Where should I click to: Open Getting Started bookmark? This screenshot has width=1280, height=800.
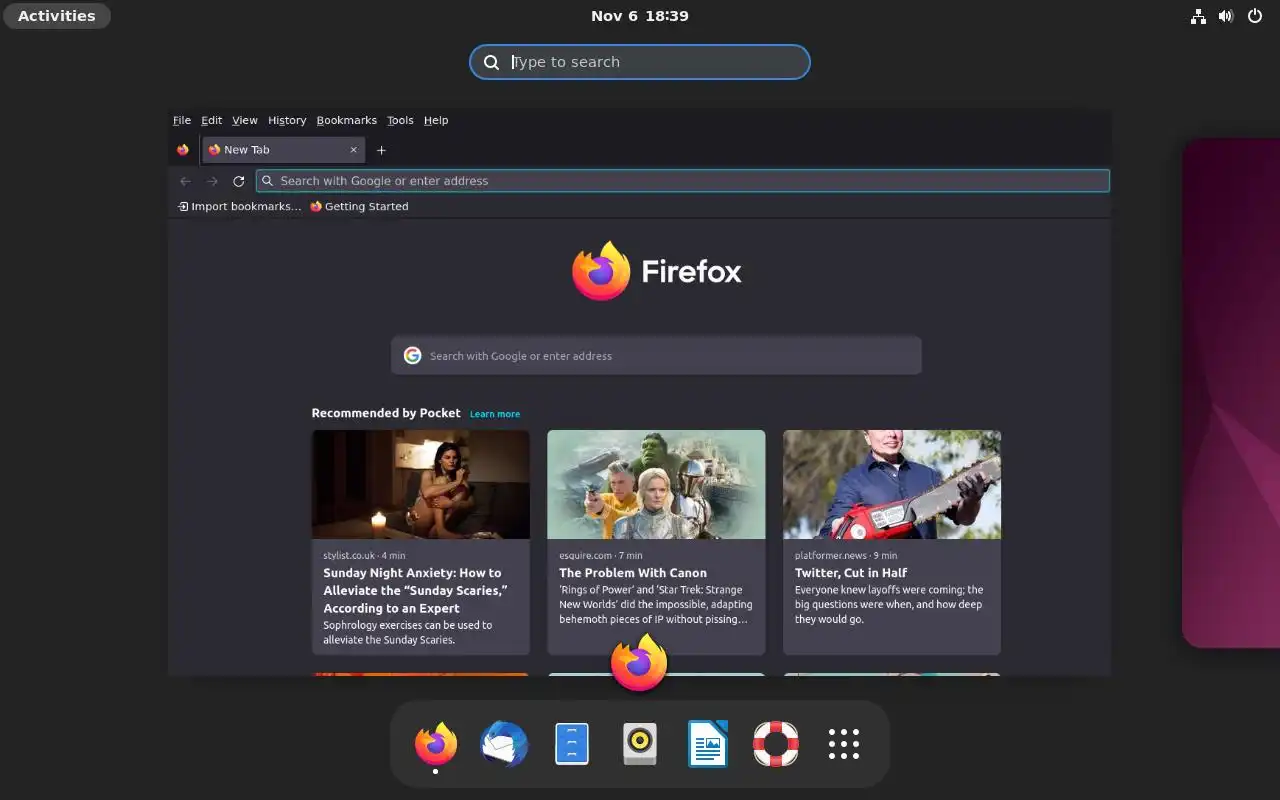pos(359,206)
